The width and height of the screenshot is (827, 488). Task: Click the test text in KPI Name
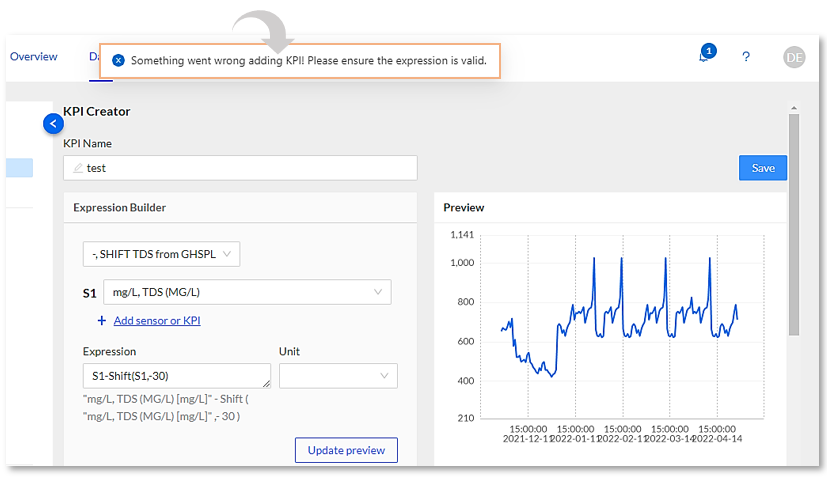[97, 168]
